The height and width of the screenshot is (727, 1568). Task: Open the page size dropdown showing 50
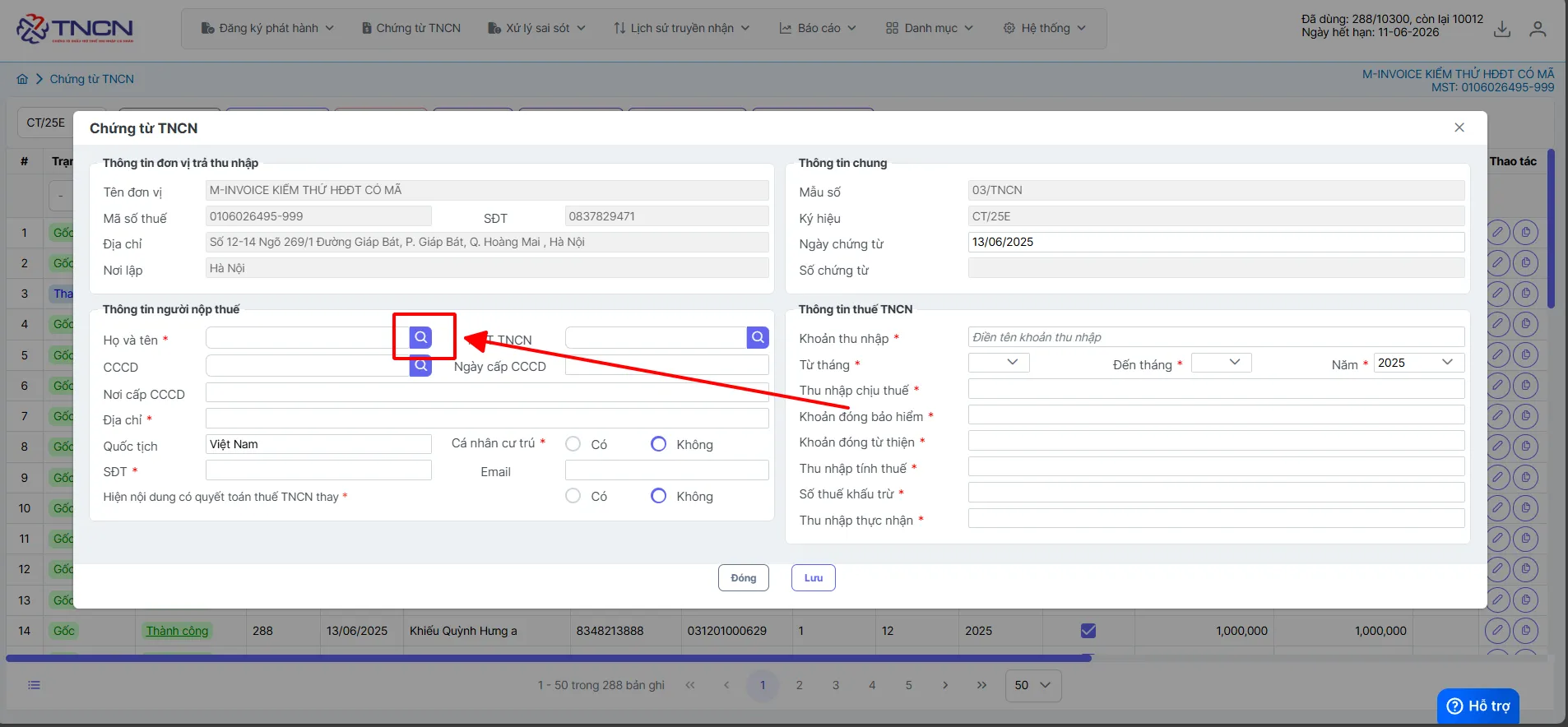click(x=1033, y=685)
